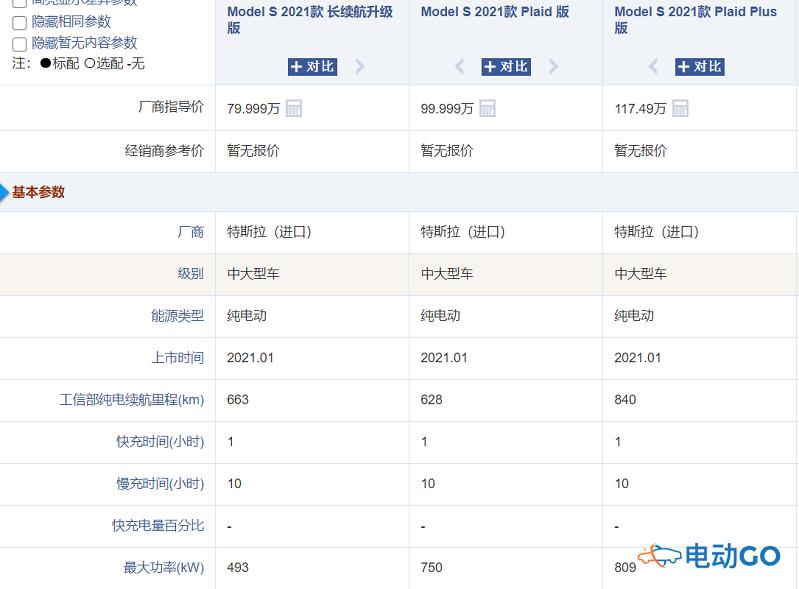Select the 117.49万 price value

pos(640,109)
